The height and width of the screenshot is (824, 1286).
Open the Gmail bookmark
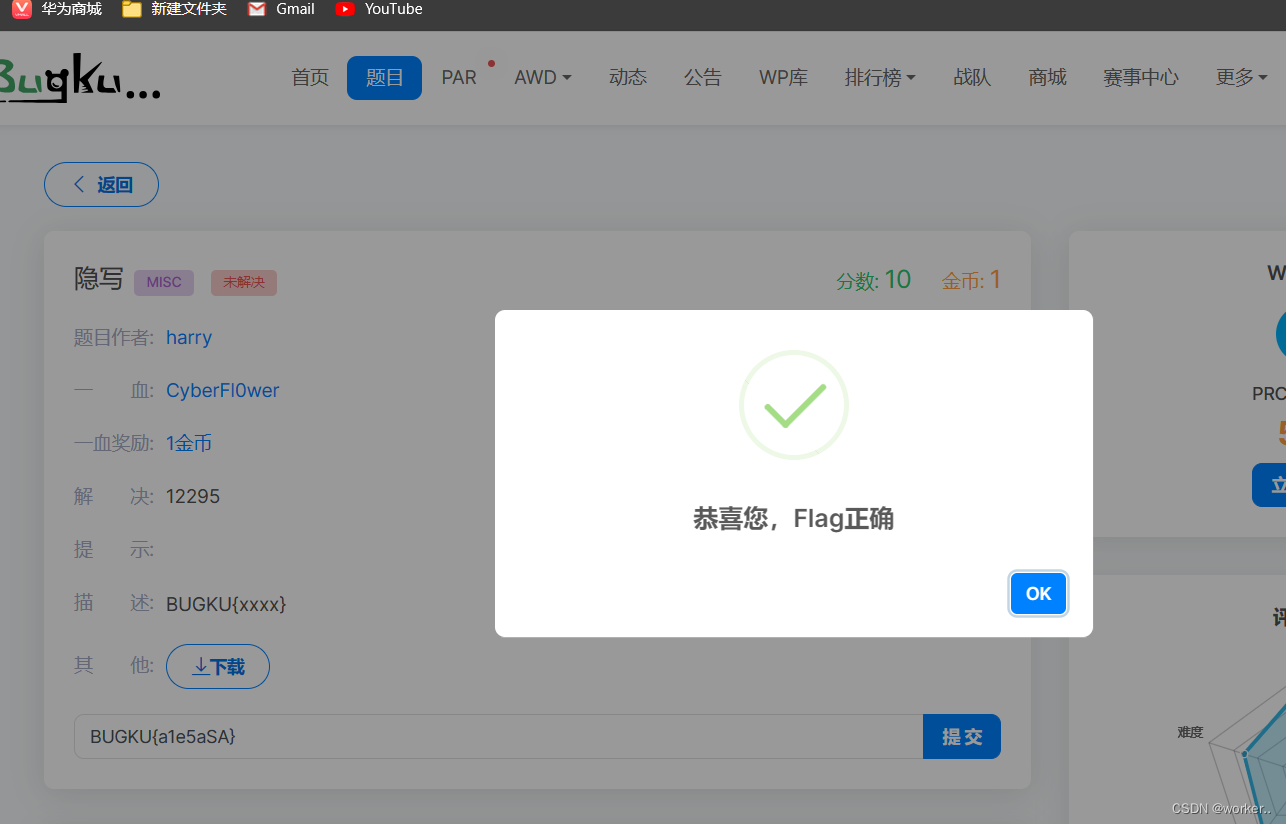click(281, 9)
